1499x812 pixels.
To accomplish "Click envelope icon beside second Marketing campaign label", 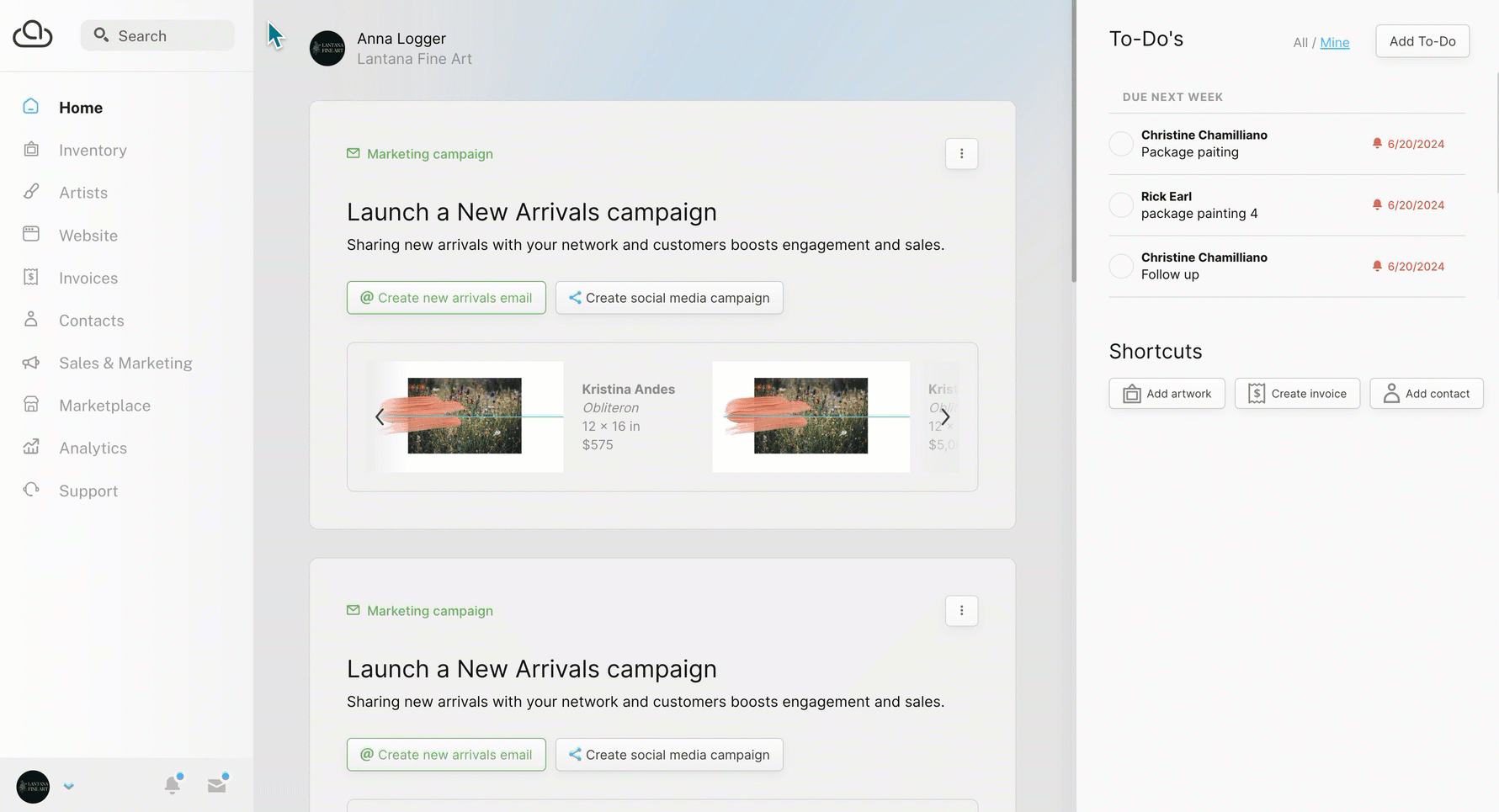I will tap(353, 610).
